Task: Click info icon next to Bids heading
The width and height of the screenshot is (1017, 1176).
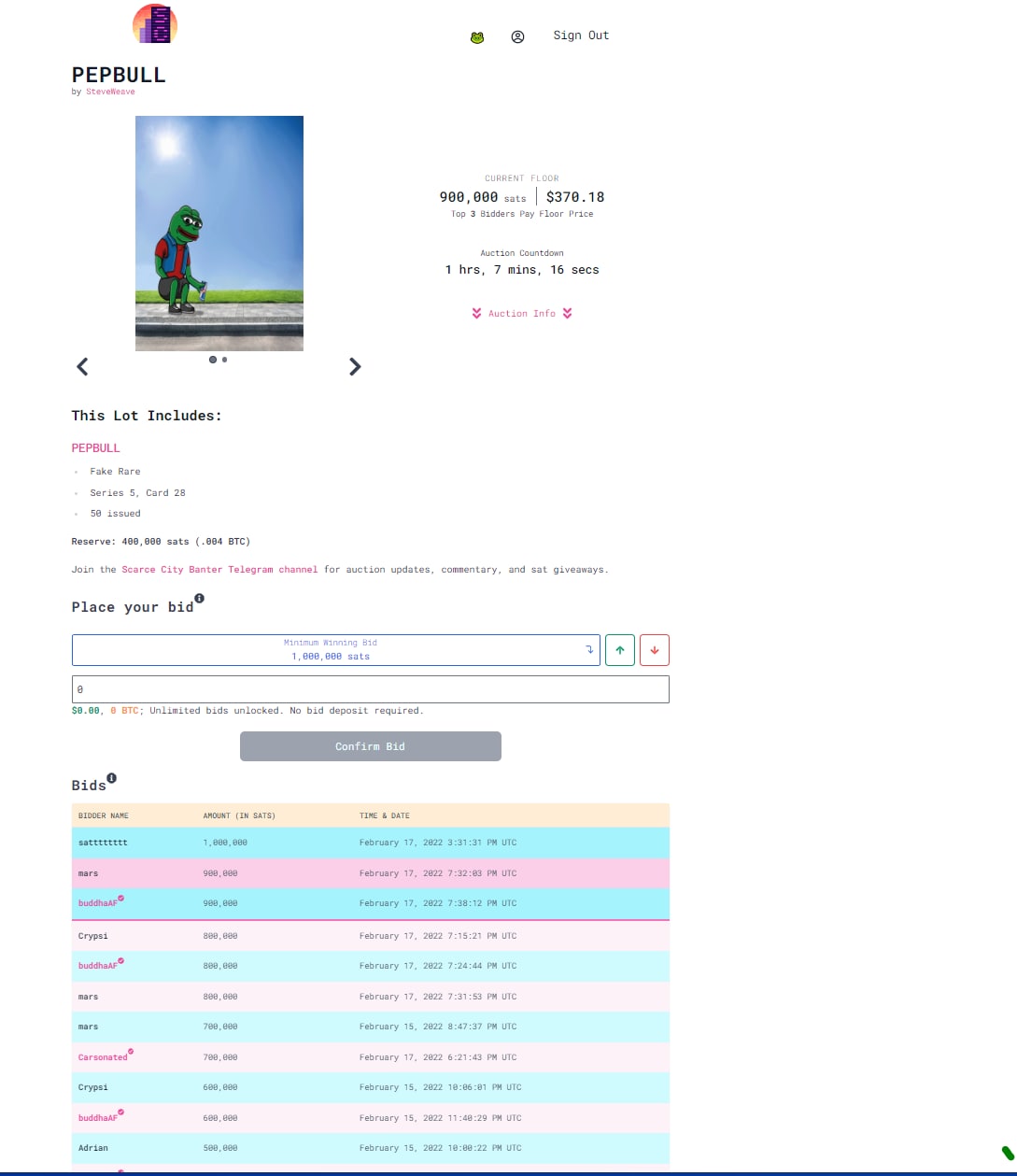Action: click(x=112, y=777)
